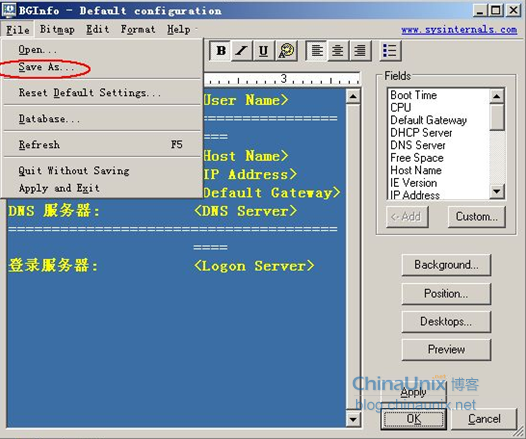
Task: Open the Format menu
Action: pos(138,30)
